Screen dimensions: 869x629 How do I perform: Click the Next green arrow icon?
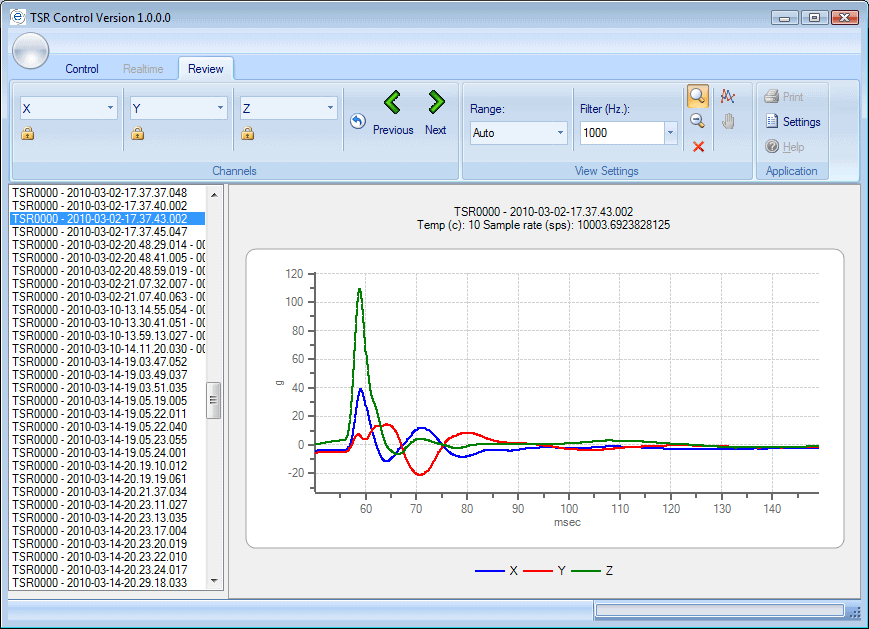click(x=436, y=102)
